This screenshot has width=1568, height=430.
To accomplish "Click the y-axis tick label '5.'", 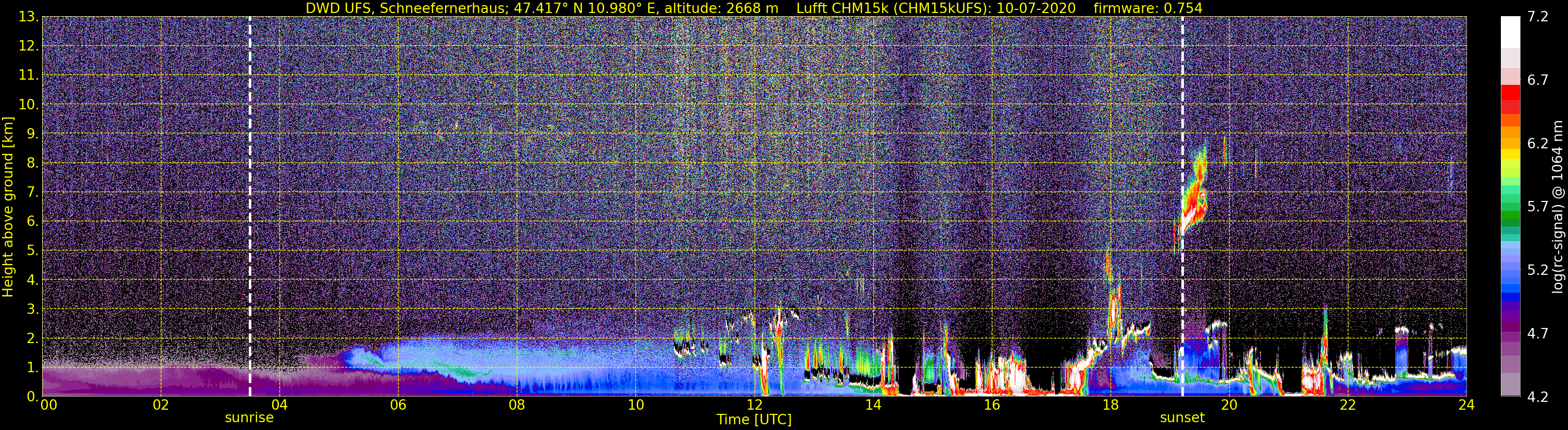I will coord(32,251).
